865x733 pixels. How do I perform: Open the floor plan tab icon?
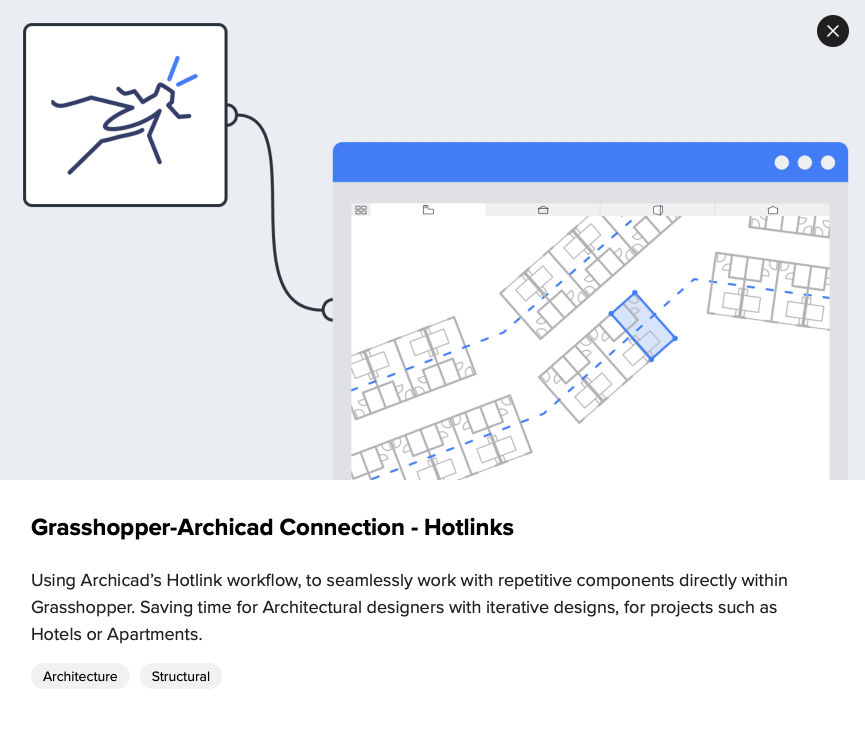pyautogui.click(x=428, y=210)
